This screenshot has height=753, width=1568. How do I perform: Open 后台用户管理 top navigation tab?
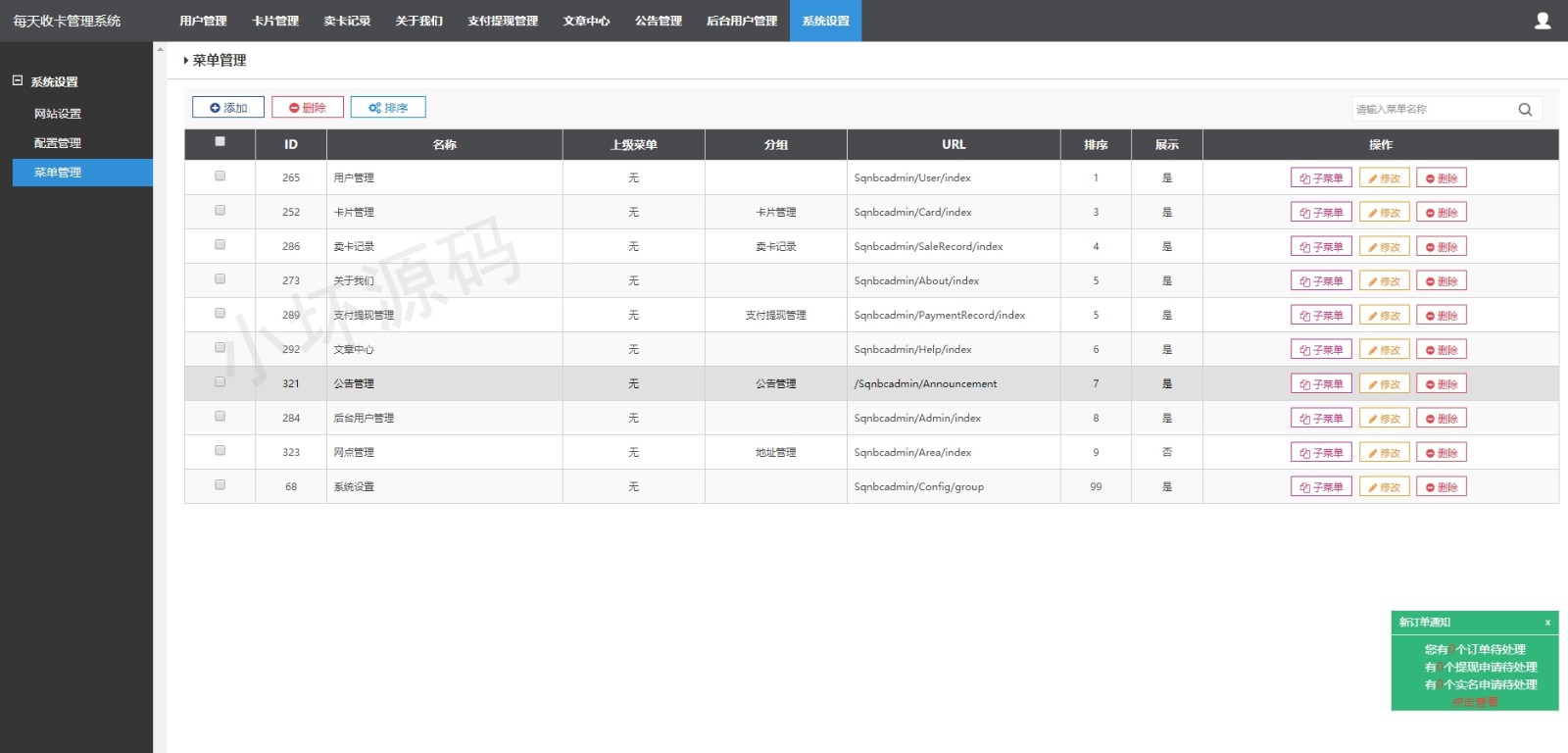tap(742, 21)
